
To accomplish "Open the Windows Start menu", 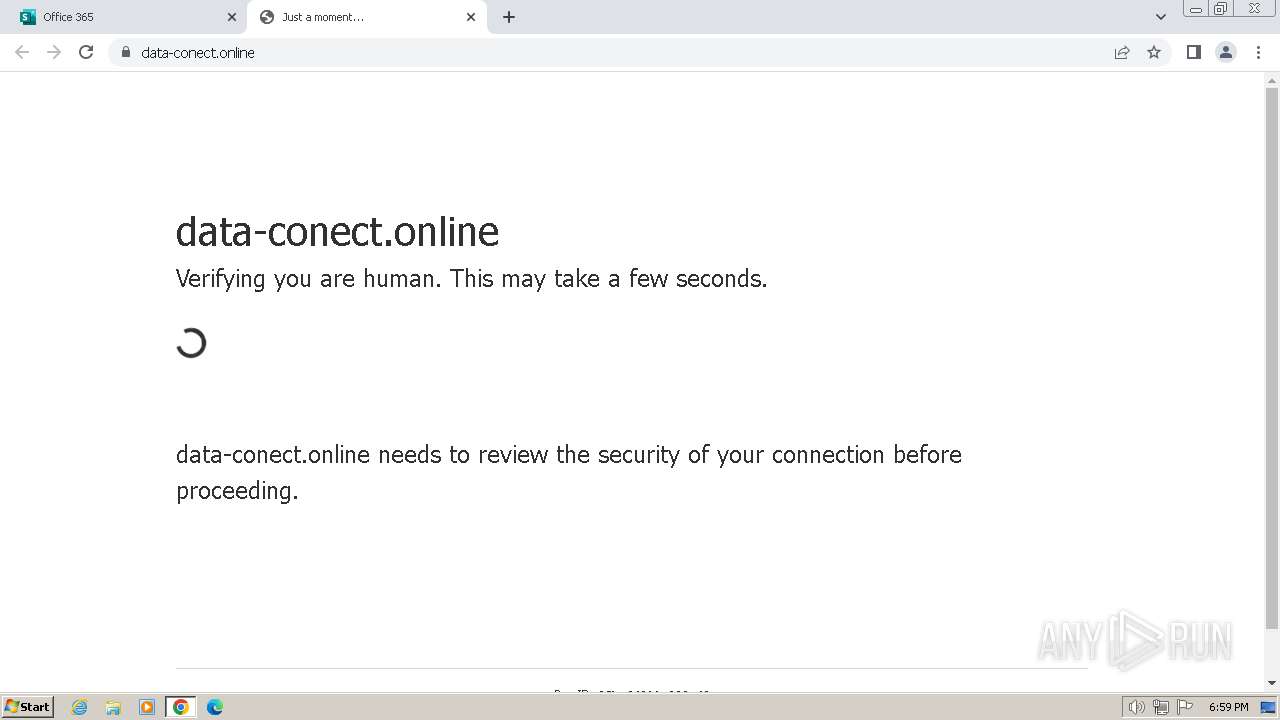I will [28, 706].
